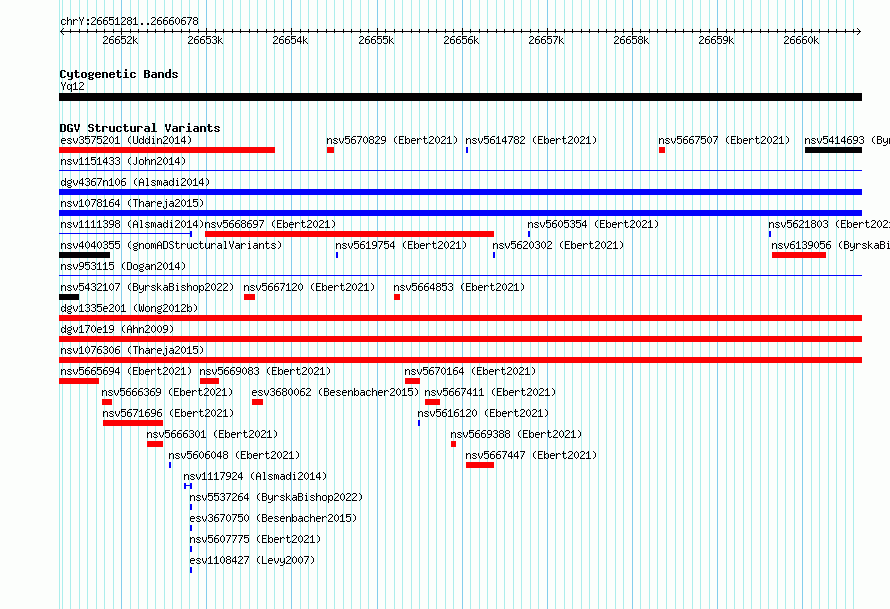Open nsv5616120 (Ebert2021) variant
The image size is (890, 609).
(483, 413)
